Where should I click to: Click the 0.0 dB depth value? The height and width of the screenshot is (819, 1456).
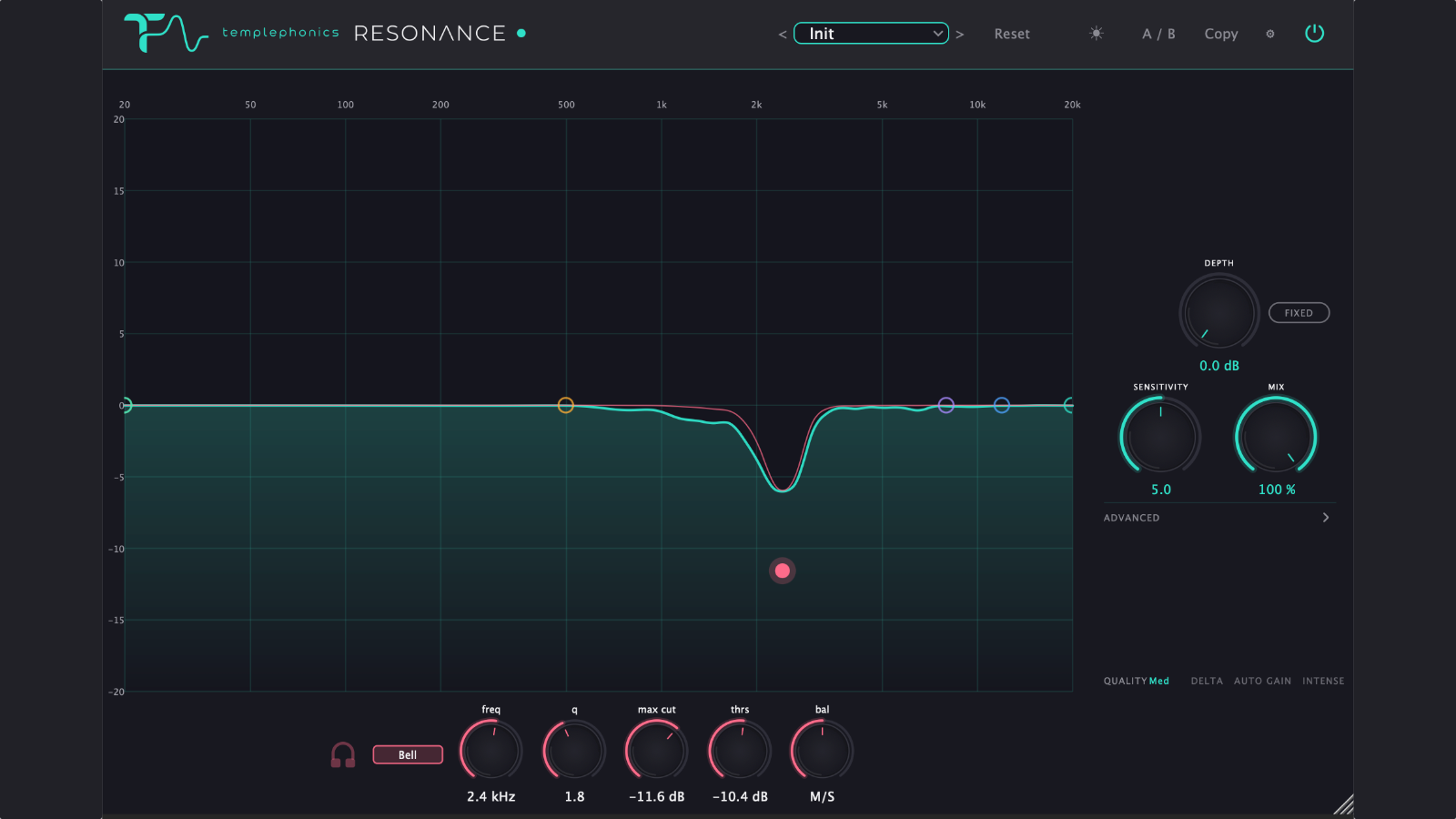(1219, 366)
